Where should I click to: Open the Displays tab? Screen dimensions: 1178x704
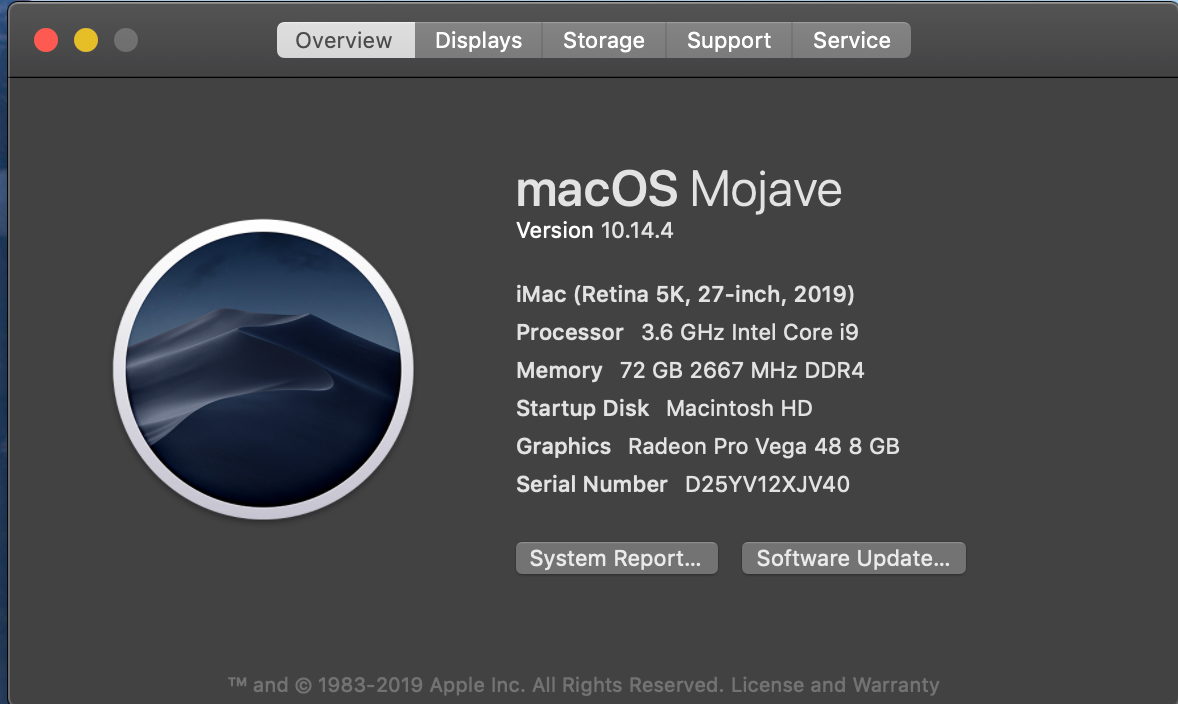tap(478, 41)
